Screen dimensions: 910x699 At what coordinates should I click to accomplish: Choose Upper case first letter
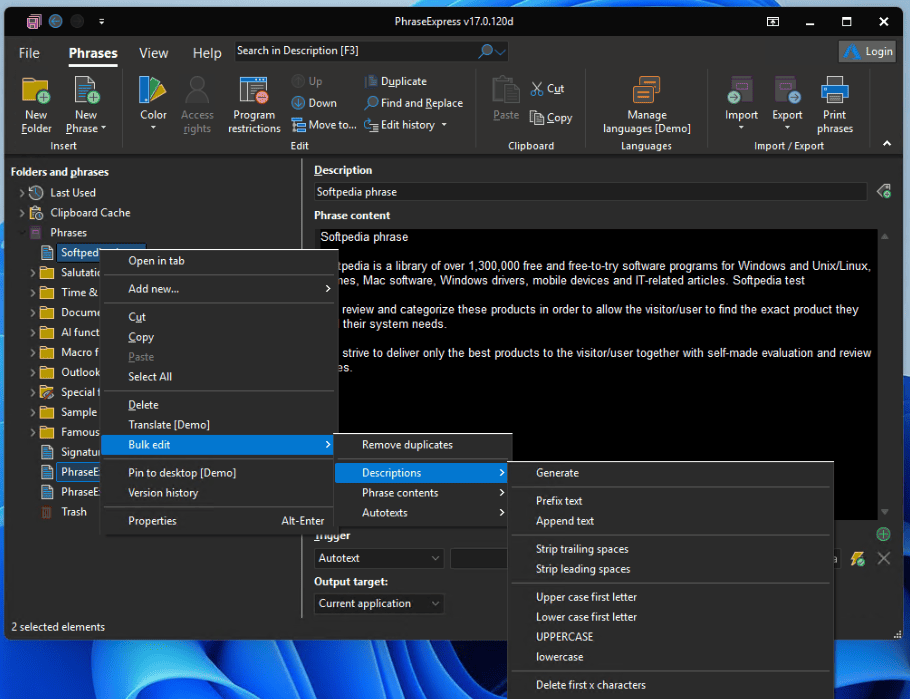[x=670, y=597]
